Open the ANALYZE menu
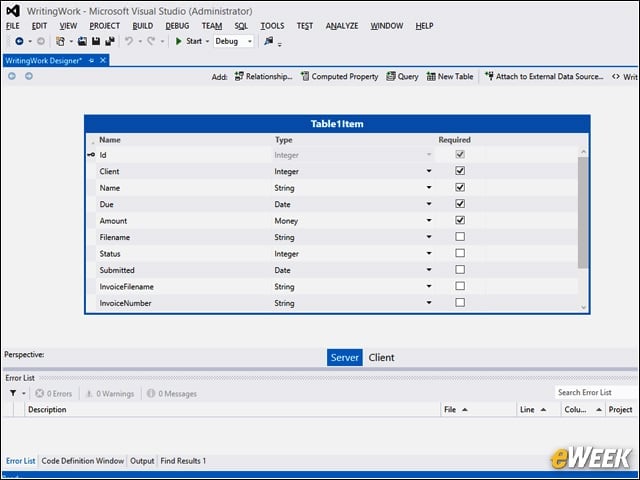Image resolution: width=640 pixels, height=480 pixels. (x=342, y=26)
